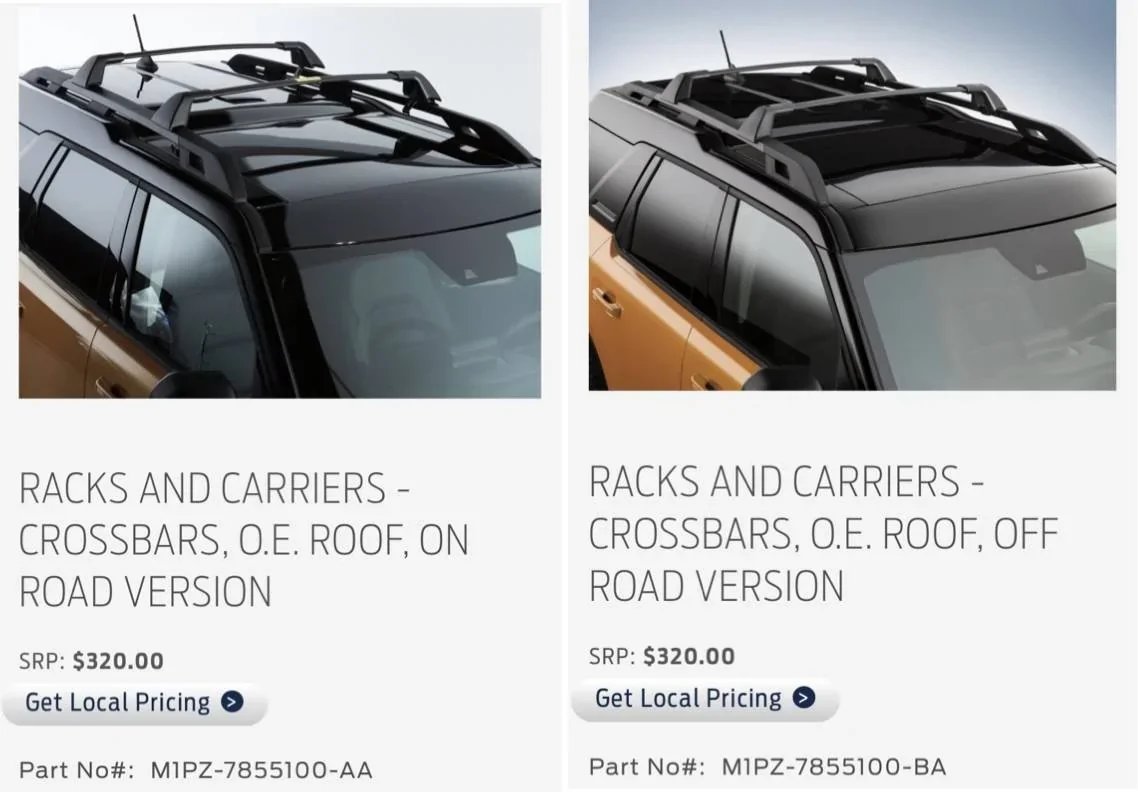The width and height of the screenshot is (1138, 792).
Task: Click the Part No# label for the BA part
Action: (647, 767)
